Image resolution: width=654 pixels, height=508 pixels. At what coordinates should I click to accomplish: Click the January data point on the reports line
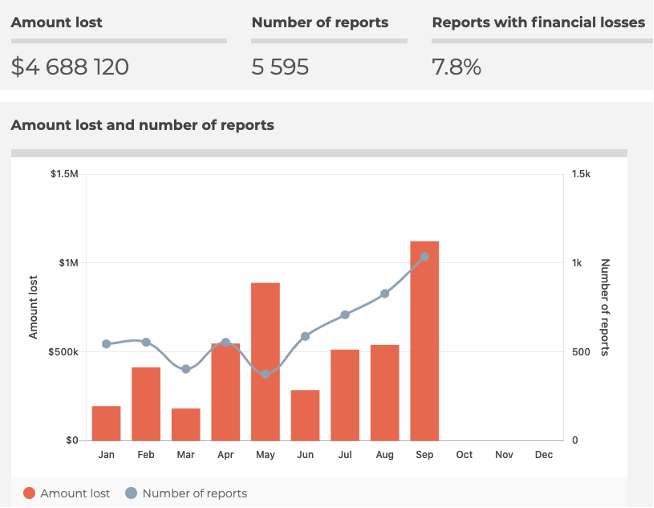coord(106,344)
